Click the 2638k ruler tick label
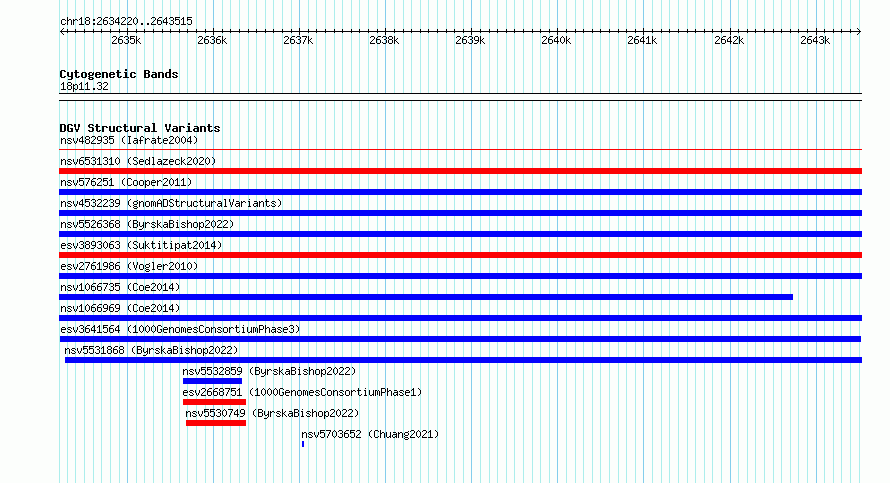The image size is (890, 483). tap(384, 40)
